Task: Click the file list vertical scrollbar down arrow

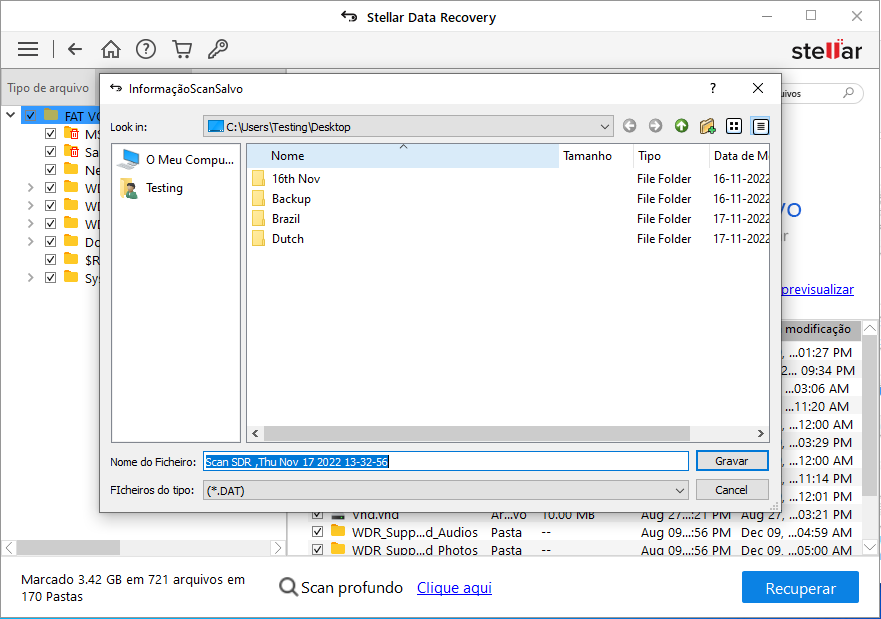Action: coord(870,547)
